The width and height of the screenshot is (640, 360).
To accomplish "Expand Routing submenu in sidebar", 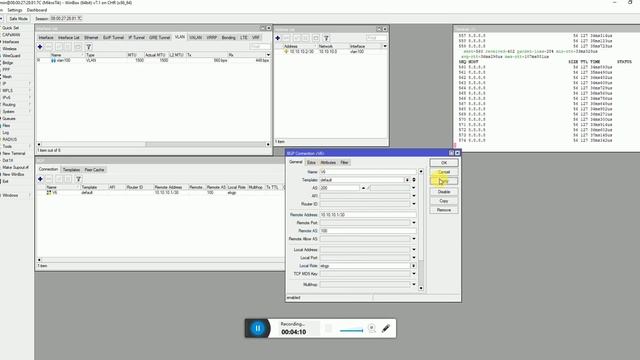I will pyautogui.click(x=16, y=104).
